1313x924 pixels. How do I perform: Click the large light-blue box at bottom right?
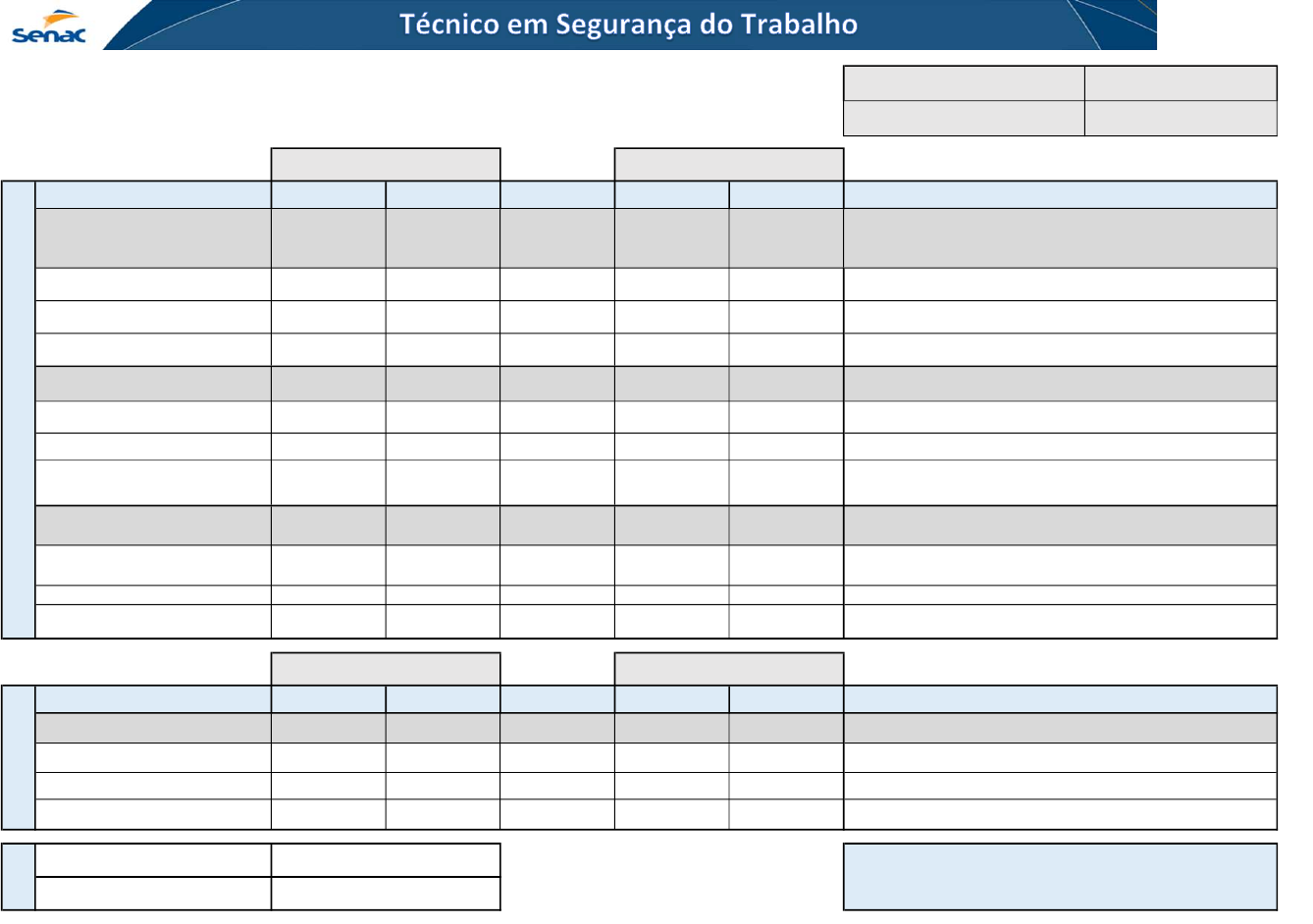pyautogui.click(x=1060, y=877)
